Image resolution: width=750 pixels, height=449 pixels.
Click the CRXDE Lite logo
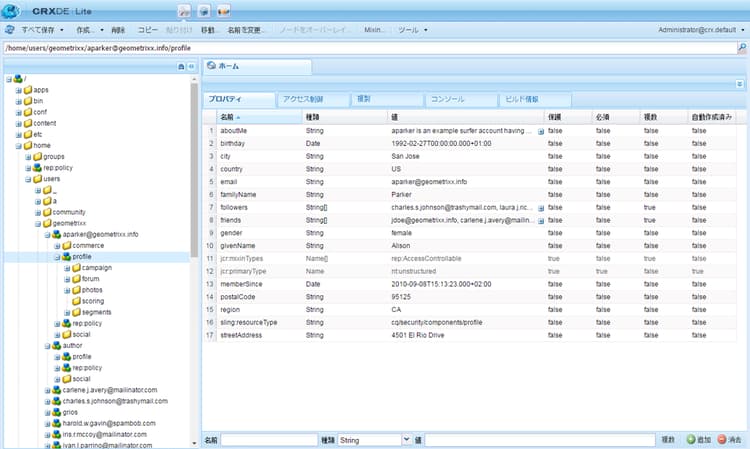coord(11,11)
